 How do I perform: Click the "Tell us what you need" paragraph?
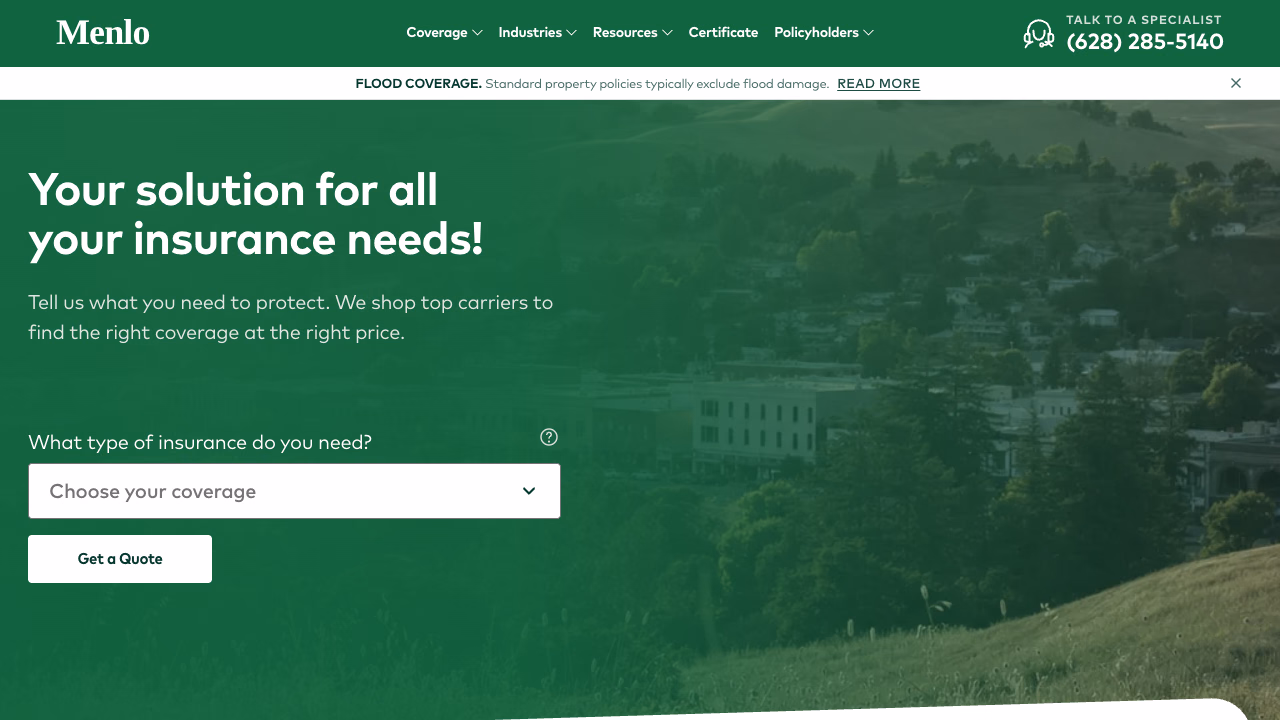(x=290, y=317)
